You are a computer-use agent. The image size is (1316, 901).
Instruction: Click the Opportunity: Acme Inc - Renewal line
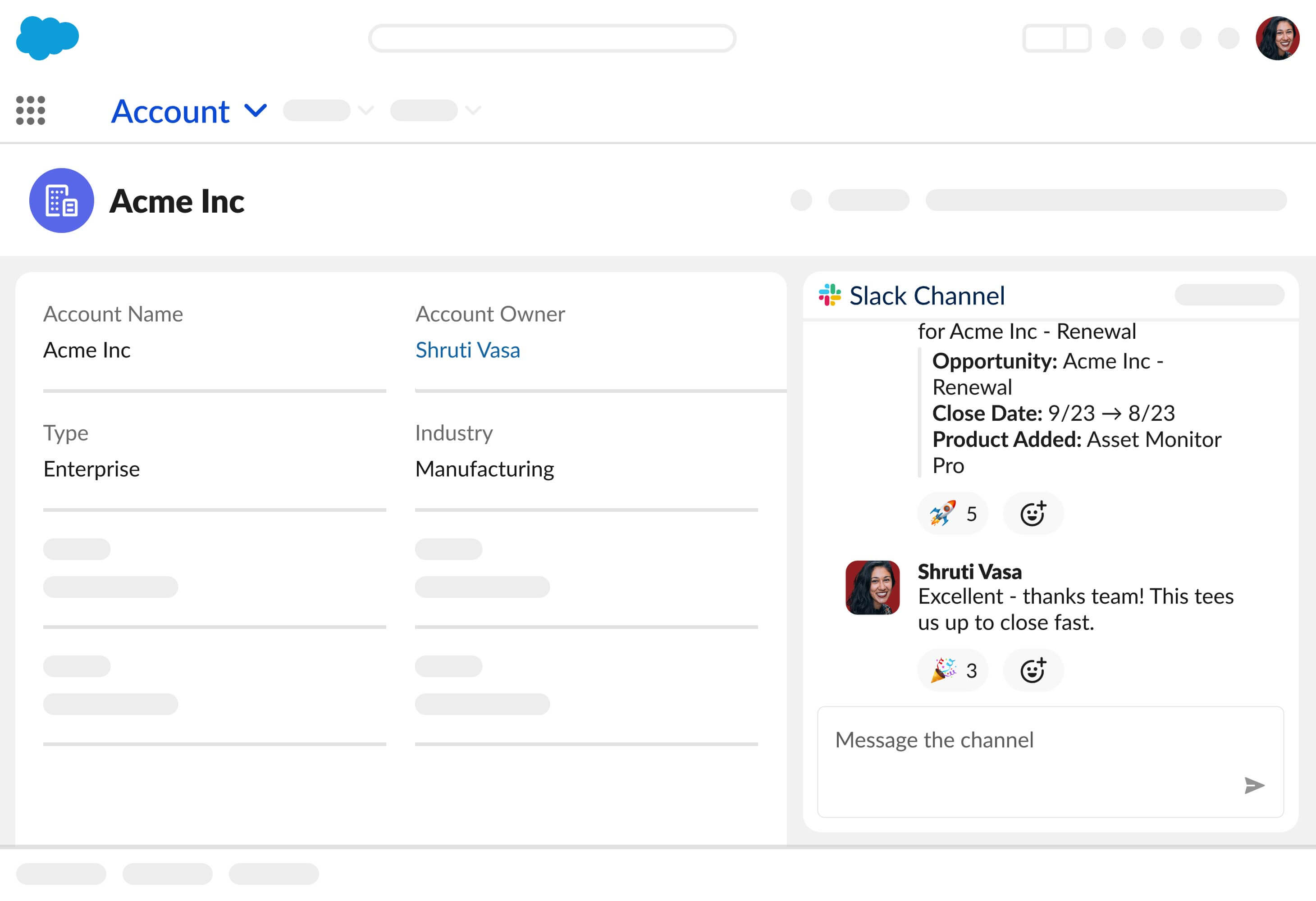pyautogui.click(x=1047, y=374)
